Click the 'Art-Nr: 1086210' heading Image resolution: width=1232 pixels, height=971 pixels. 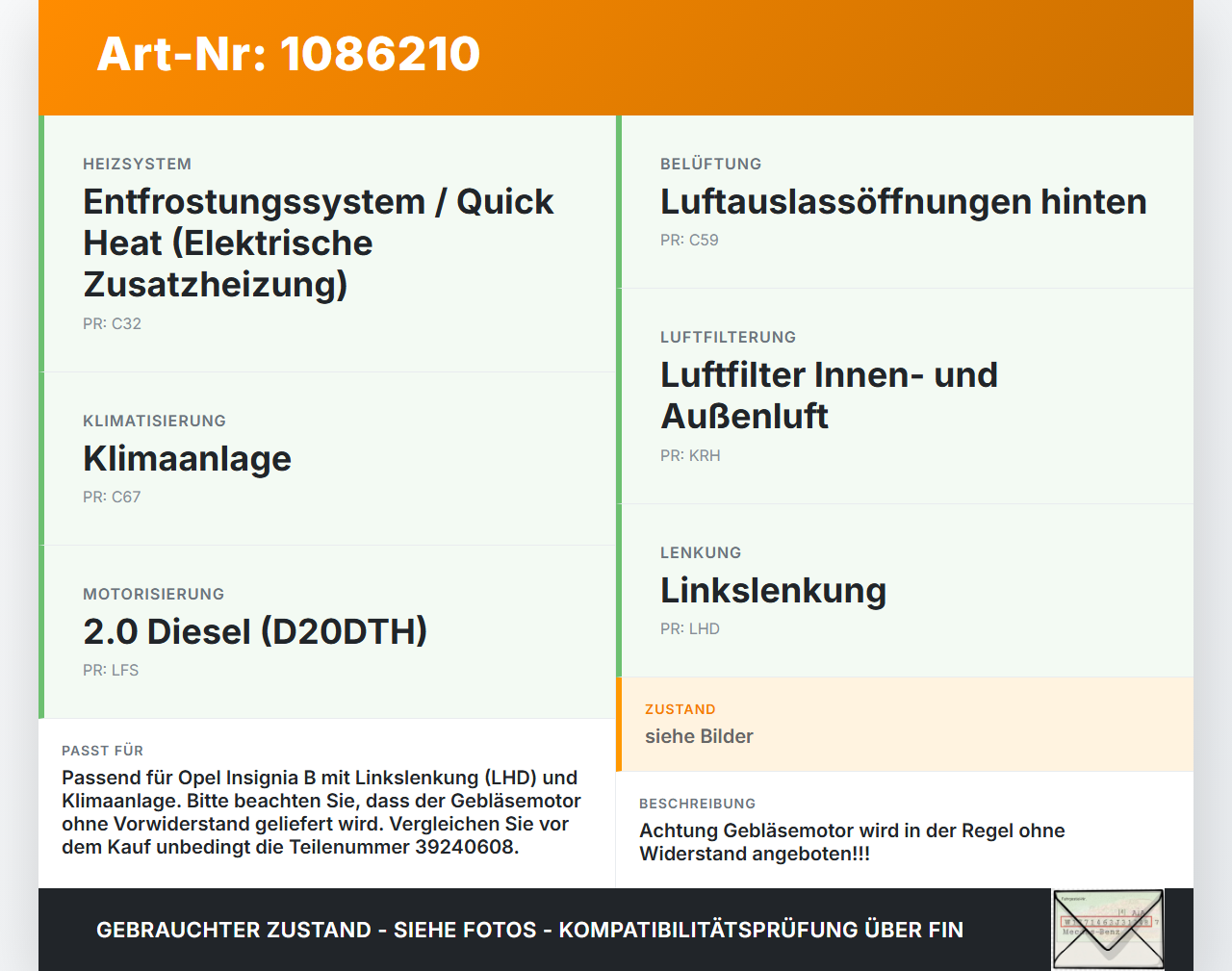point(289,54)
